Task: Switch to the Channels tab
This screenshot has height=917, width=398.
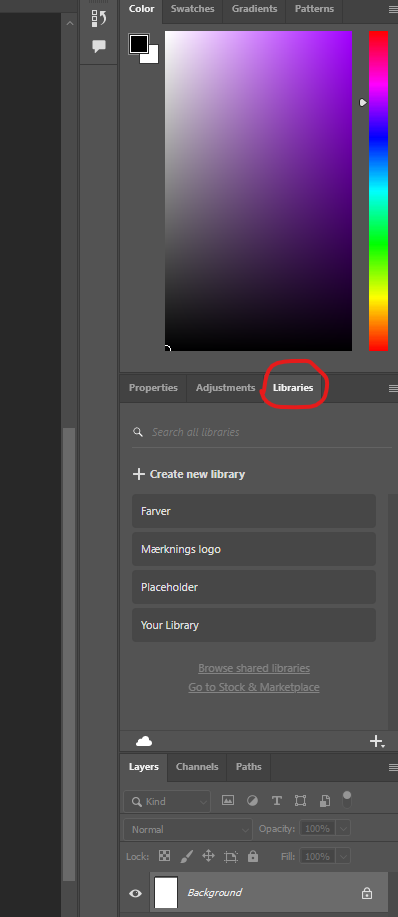Action: click(x=197, y=767)
